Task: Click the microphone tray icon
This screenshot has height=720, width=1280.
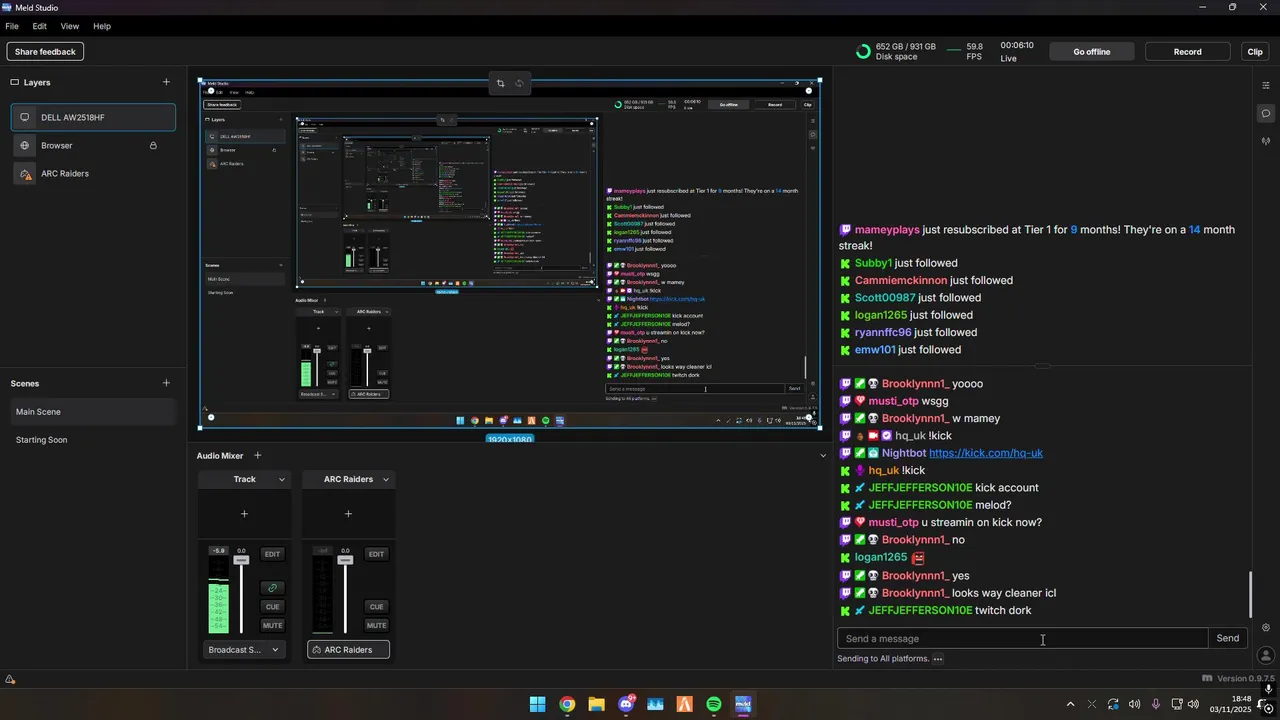Action: point(1156,704)
